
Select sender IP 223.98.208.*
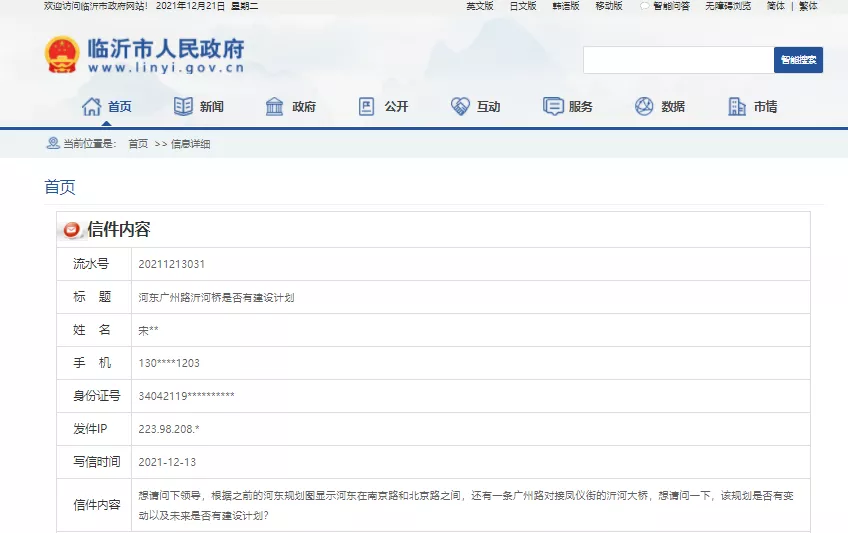[x=169, y=429]
